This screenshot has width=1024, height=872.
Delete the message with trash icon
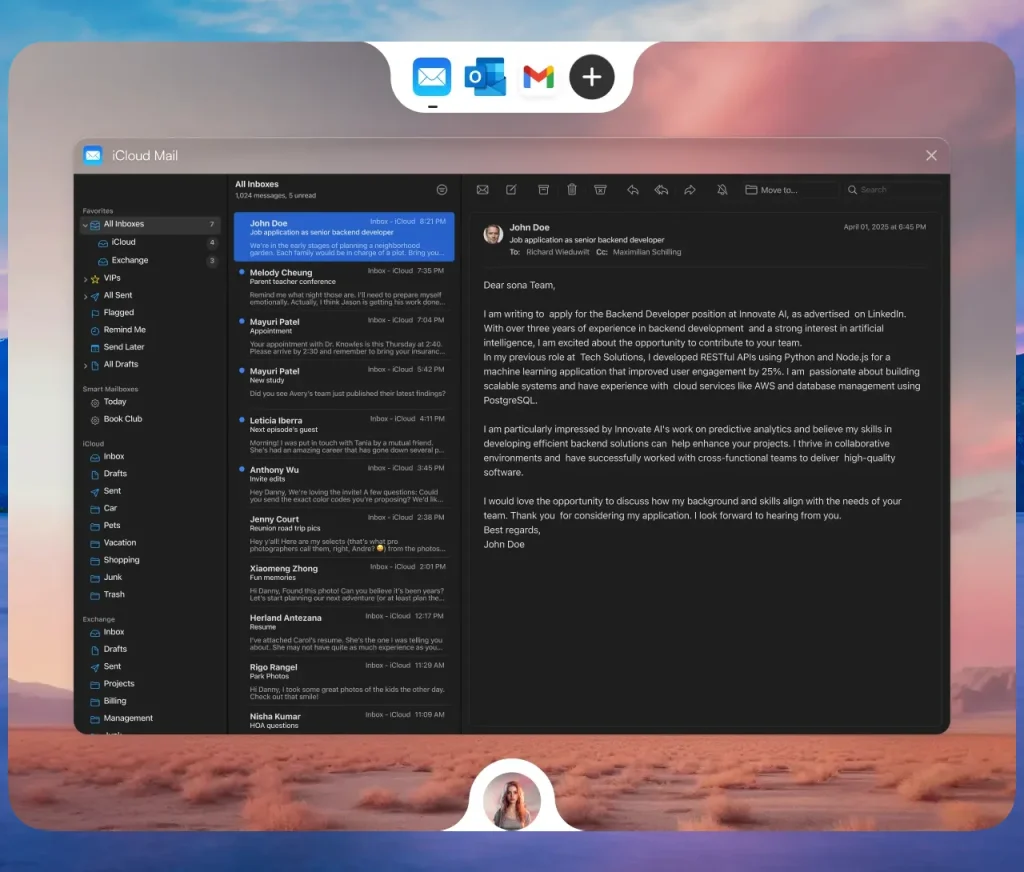tap(571, 189)
